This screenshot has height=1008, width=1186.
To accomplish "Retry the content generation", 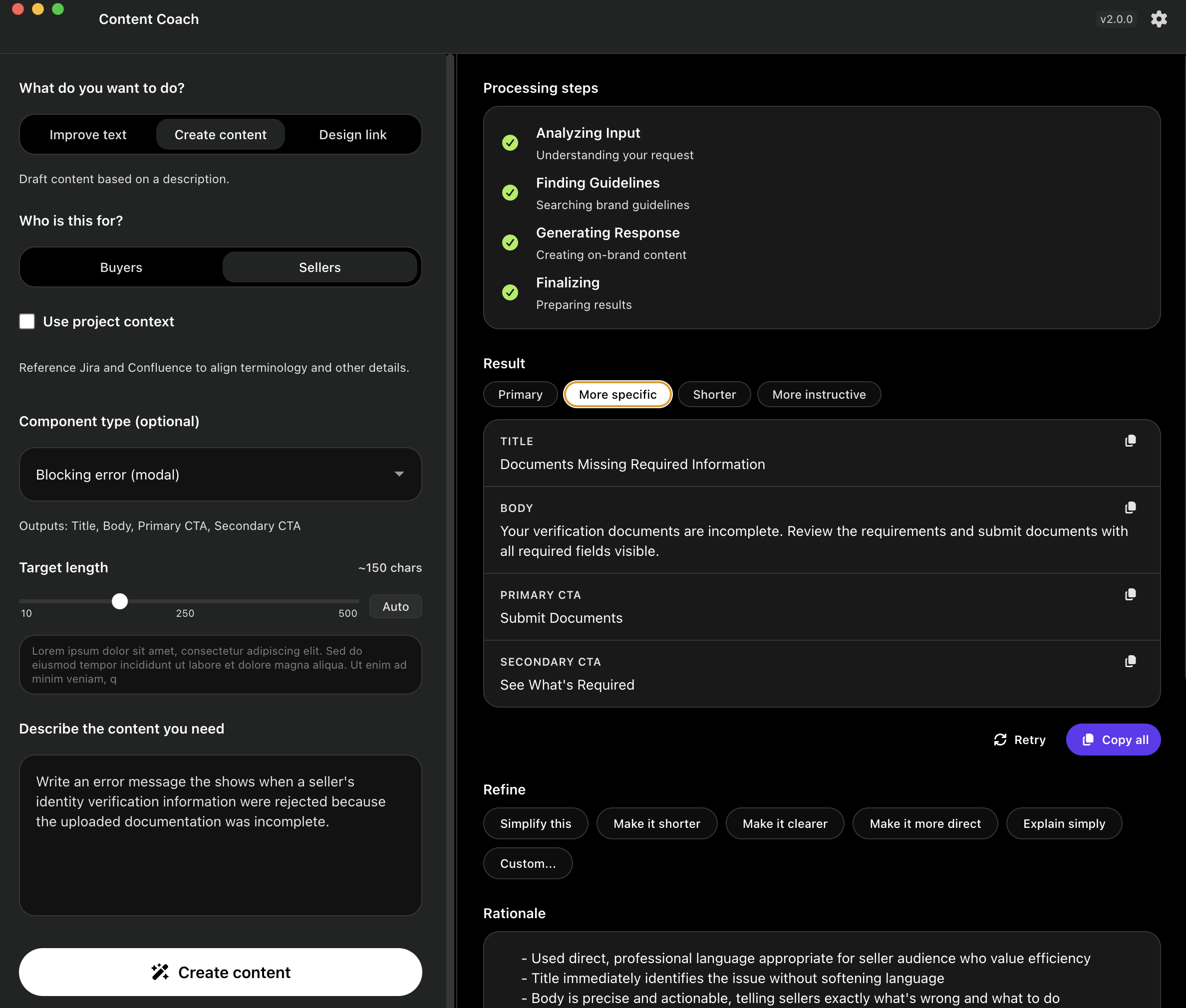I will pos(1020,740).
